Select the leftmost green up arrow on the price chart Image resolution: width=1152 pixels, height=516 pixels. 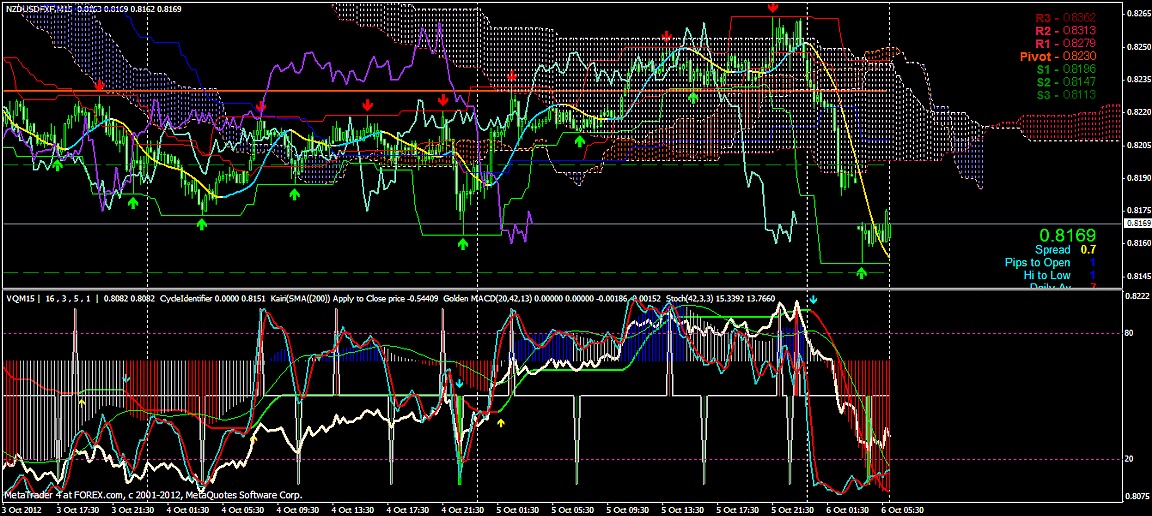[x=58, y=165]
